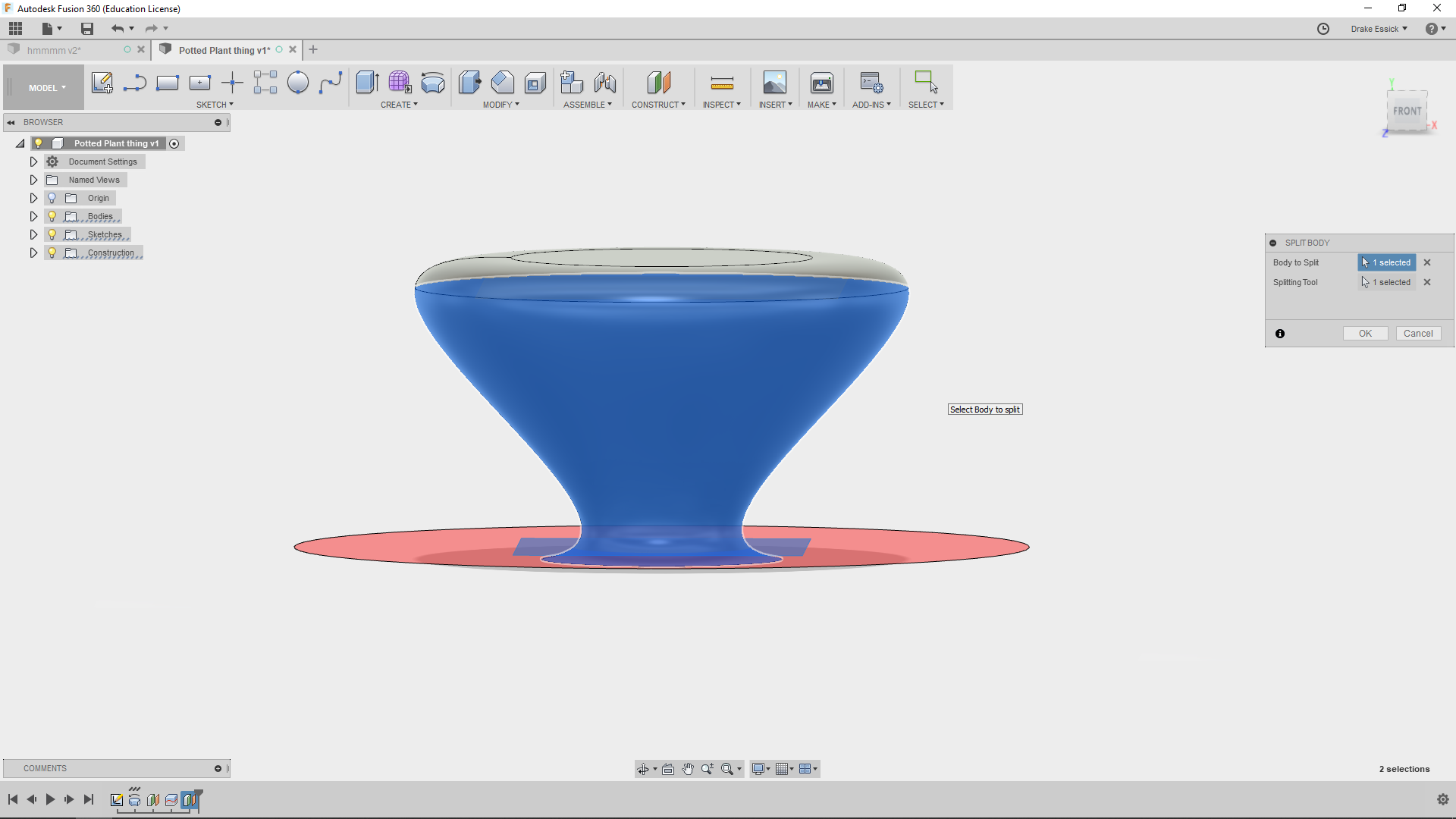This screenshot has width=1456, height=819.
Task: Click the Revolve tool icon
Action: tap(432, 83)
